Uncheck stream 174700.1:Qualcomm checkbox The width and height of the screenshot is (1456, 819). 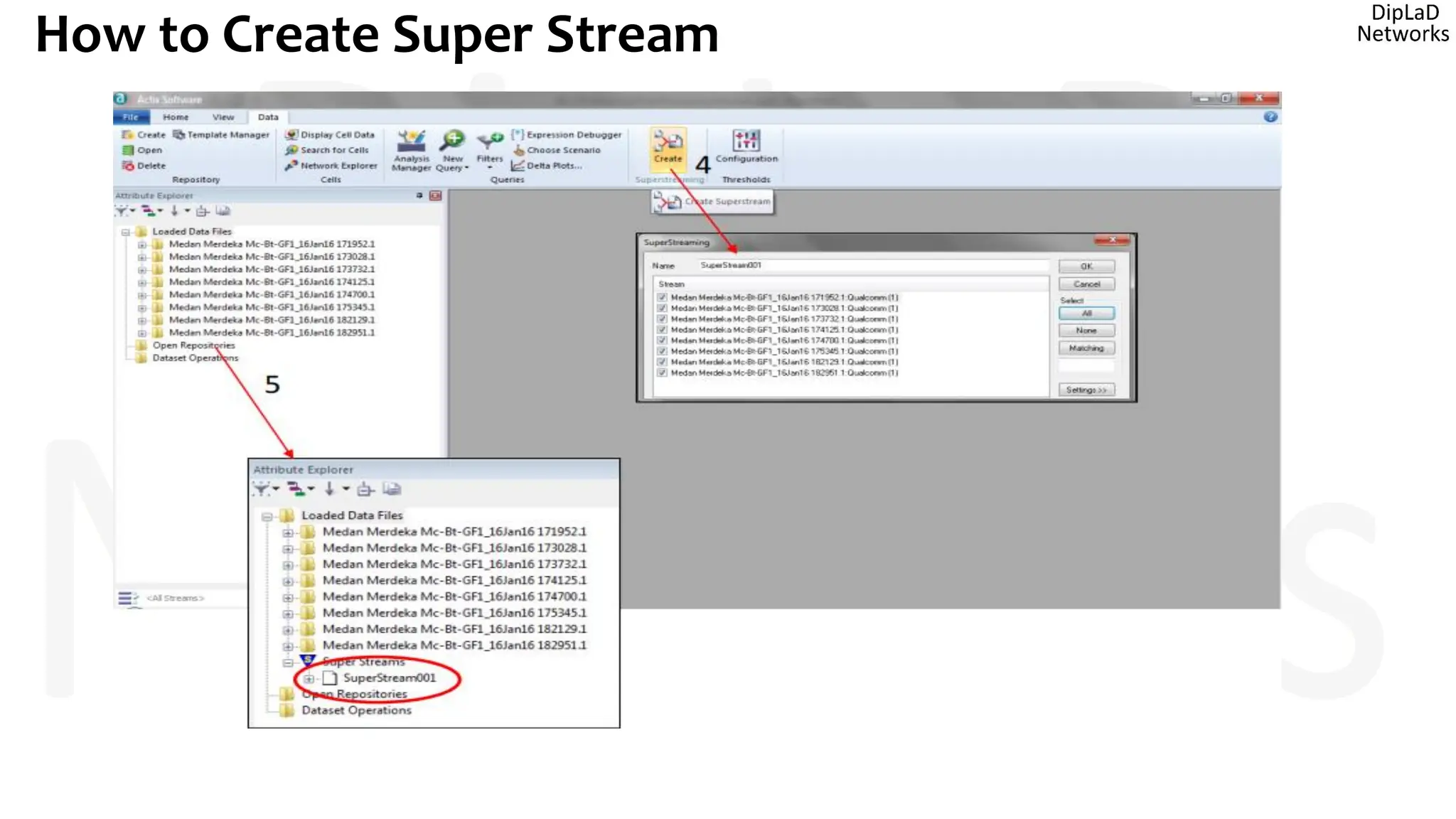coord(662,340)
